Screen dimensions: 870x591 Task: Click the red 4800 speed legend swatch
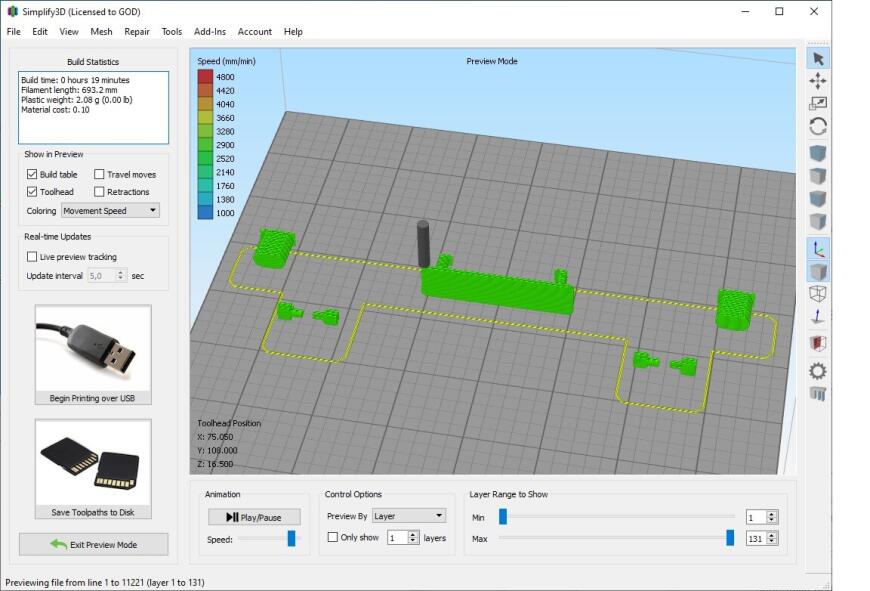(205, 77)
